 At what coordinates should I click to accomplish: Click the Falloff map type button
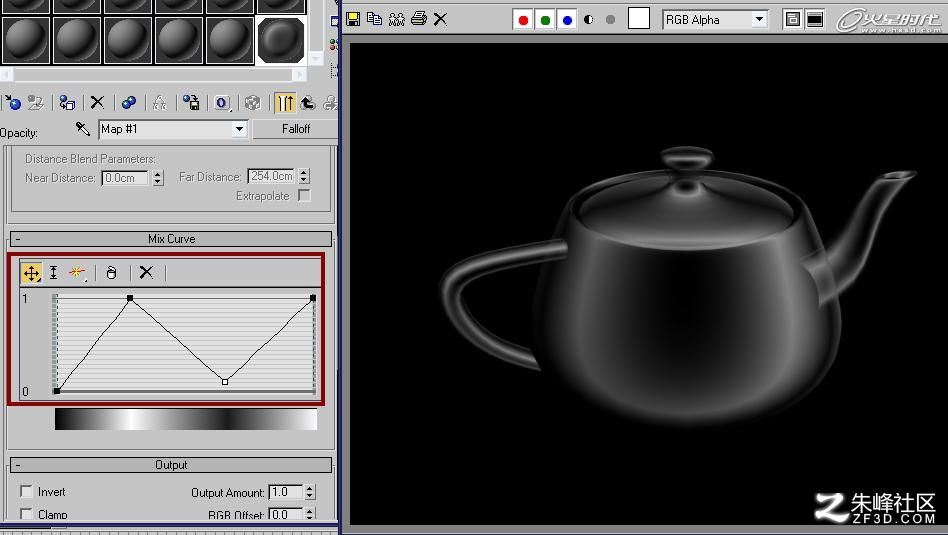click(296, 129)
